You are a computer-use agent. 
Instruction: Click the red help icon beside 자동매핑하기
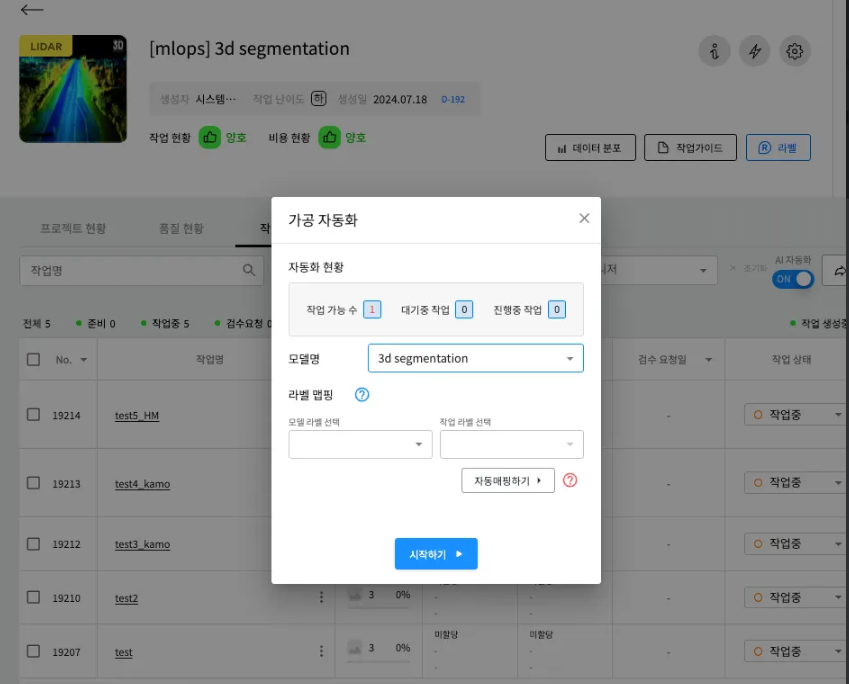(x=570, y=480)
